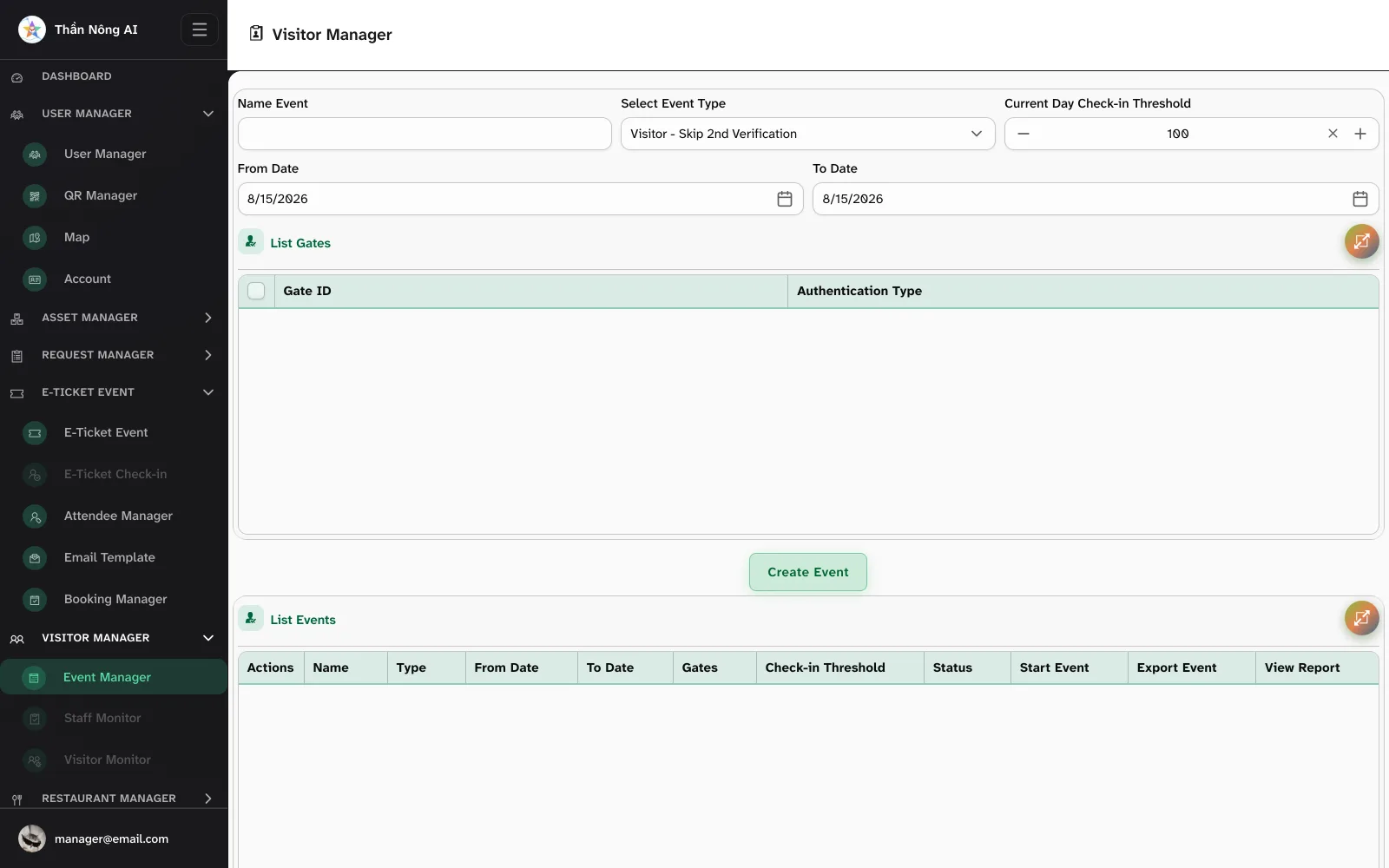Click the View Report column header

coord(1317,667)
